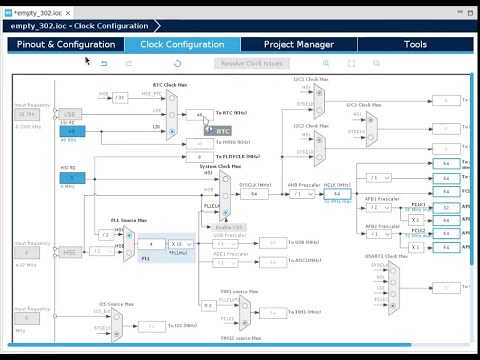
Task: Click the fit-to-screen frame icon
Action: pos(351,63)
